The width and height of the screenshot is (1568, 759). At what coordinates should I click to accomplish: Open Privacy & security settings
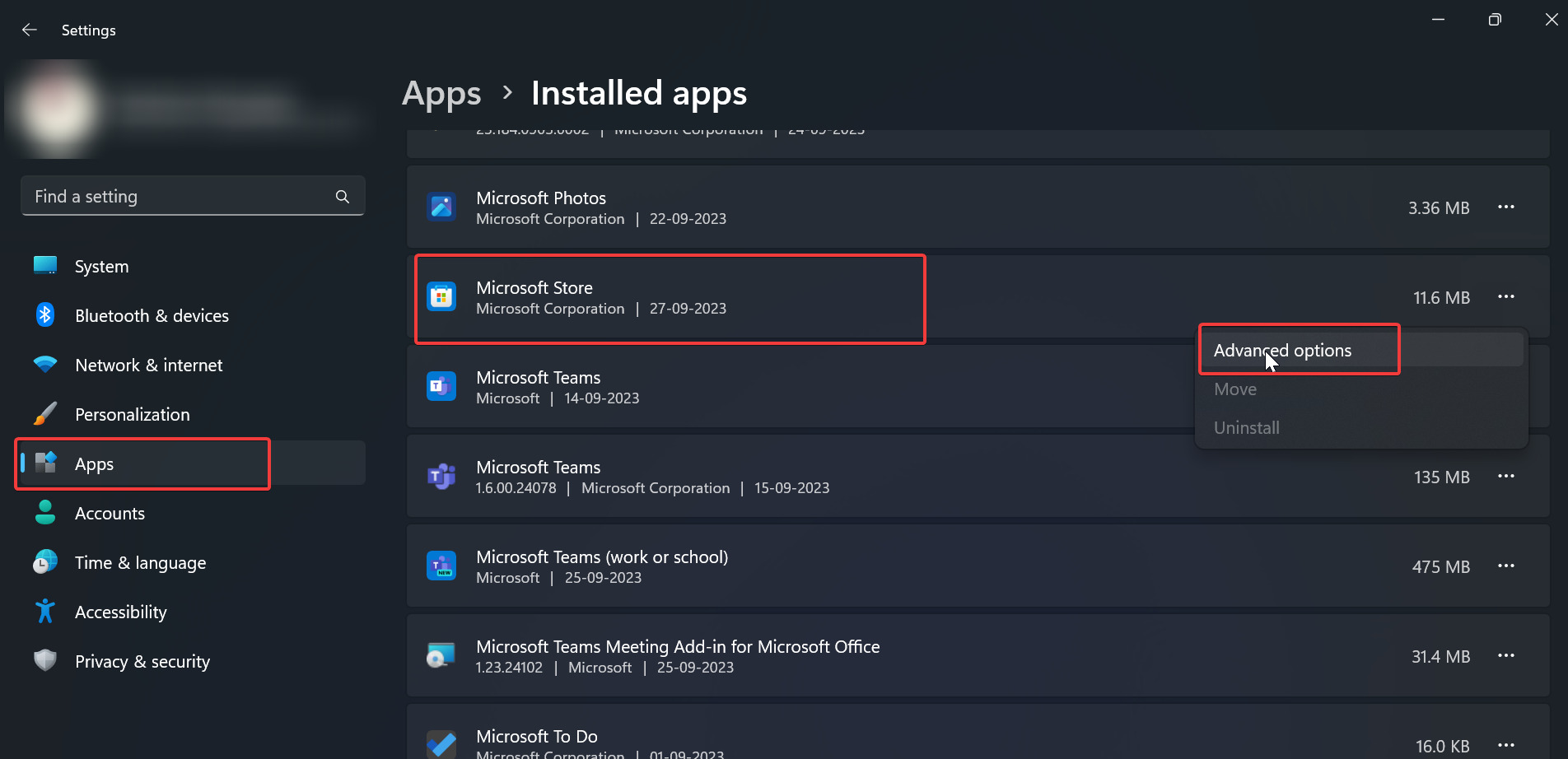193,661
